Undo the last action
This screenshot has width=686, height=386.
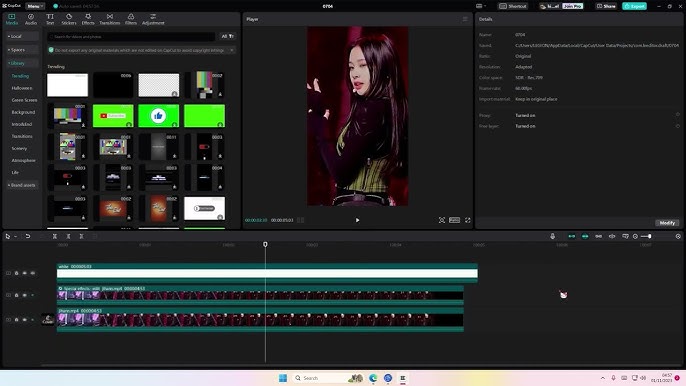tap(28, 236)
